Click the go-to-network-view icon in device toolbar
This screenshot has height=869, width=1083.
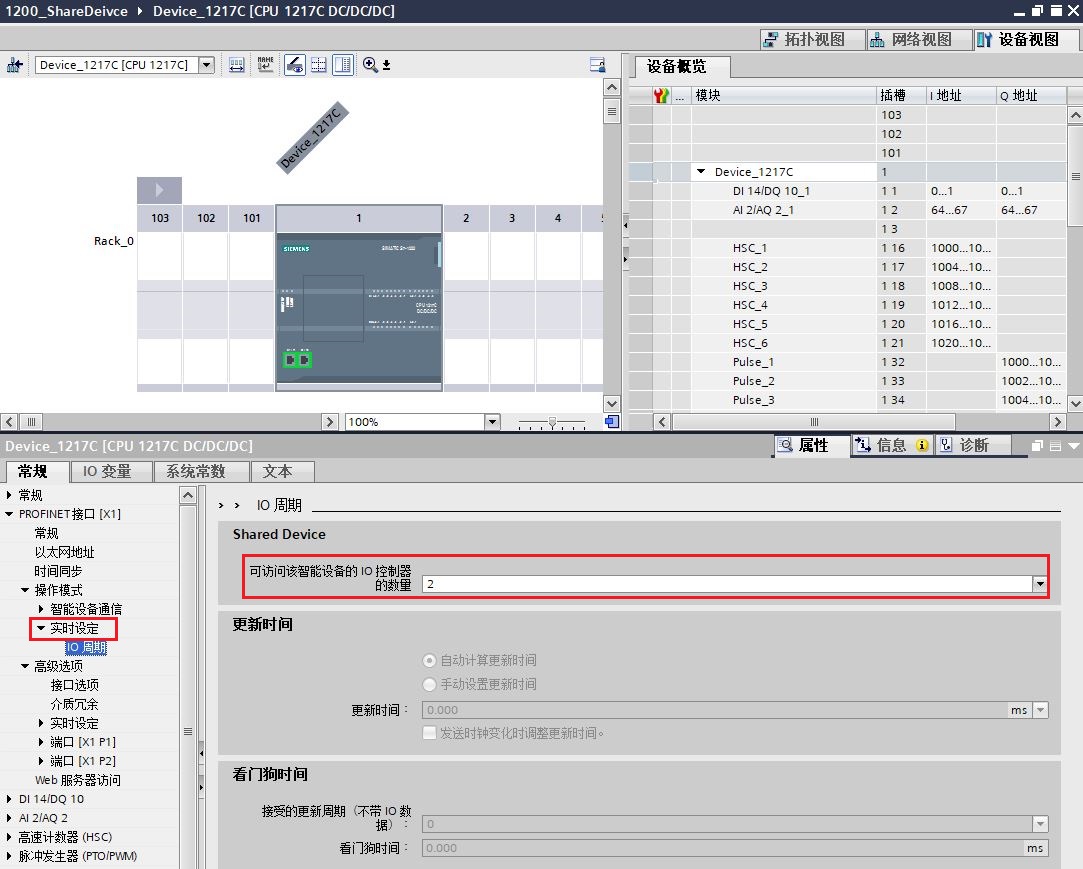pos(15,65)
